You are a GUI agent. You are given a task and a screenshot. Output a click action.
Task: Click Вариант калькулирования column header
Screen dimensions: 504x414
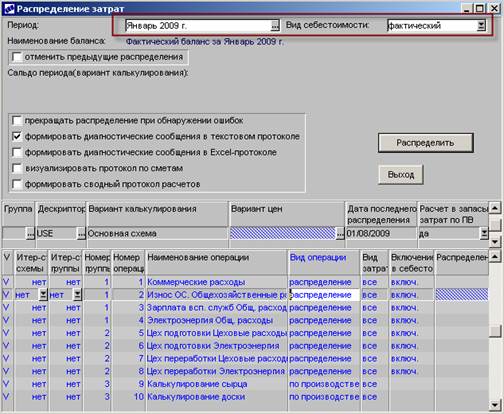pos(158,213)
